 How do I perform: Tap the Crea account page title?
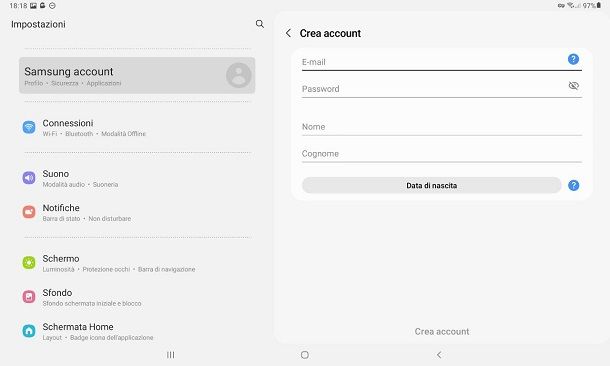330,33
